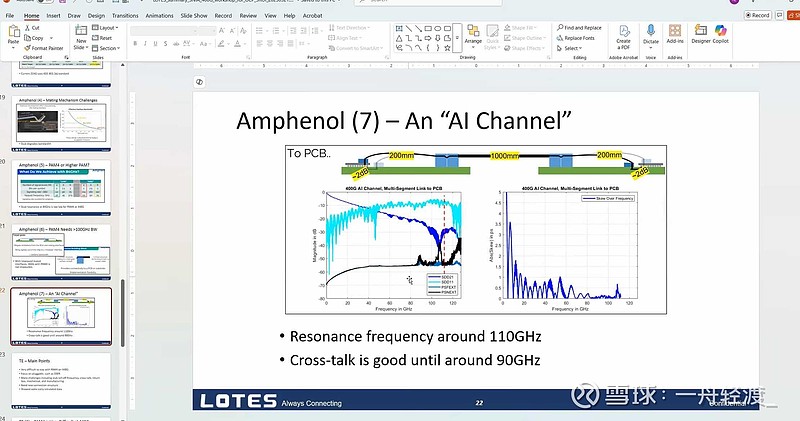The height and width of the screenshot is (421, 800).
Task: Increase font size with the larger A icon
Action: coord(222,31)
